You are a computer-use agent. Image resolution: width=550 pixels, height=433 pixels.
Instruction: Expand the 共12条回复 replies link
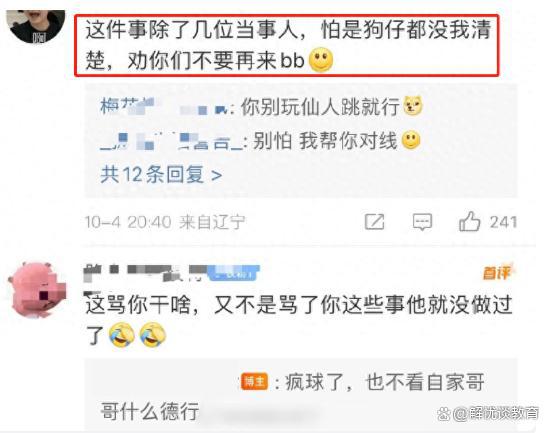(161, 174)
